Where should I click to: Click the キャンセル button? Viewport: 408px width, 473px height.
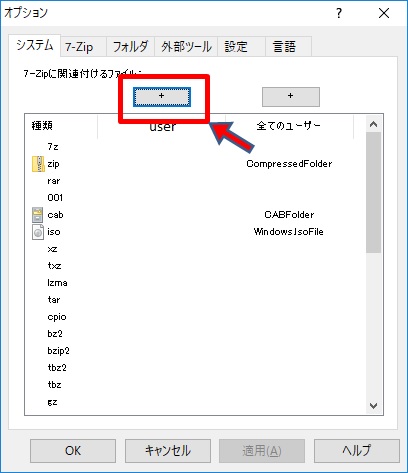(x=168, y=451)
